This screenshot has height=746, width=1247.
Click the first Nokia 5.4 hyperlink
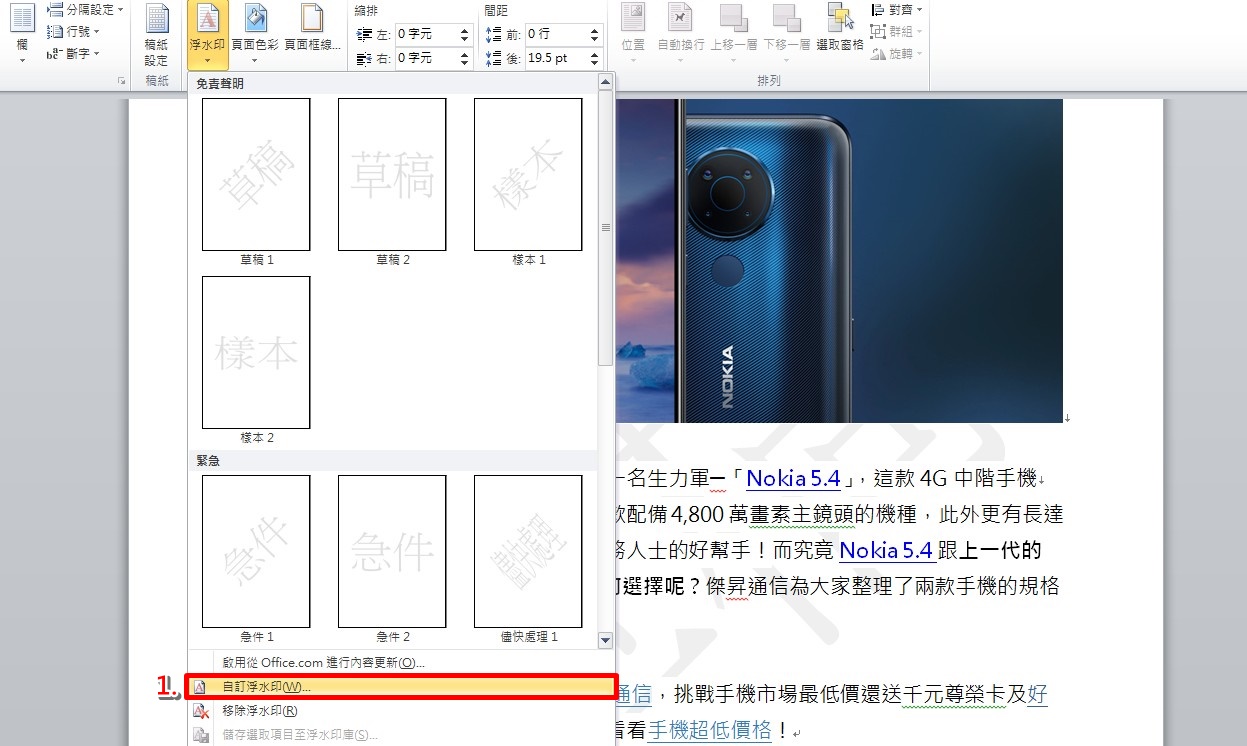[x=793, y=478]
